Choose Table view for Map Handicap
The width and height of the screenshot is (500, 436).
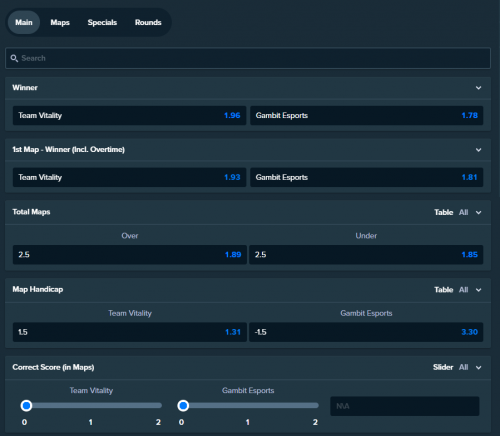click(443, 290)
